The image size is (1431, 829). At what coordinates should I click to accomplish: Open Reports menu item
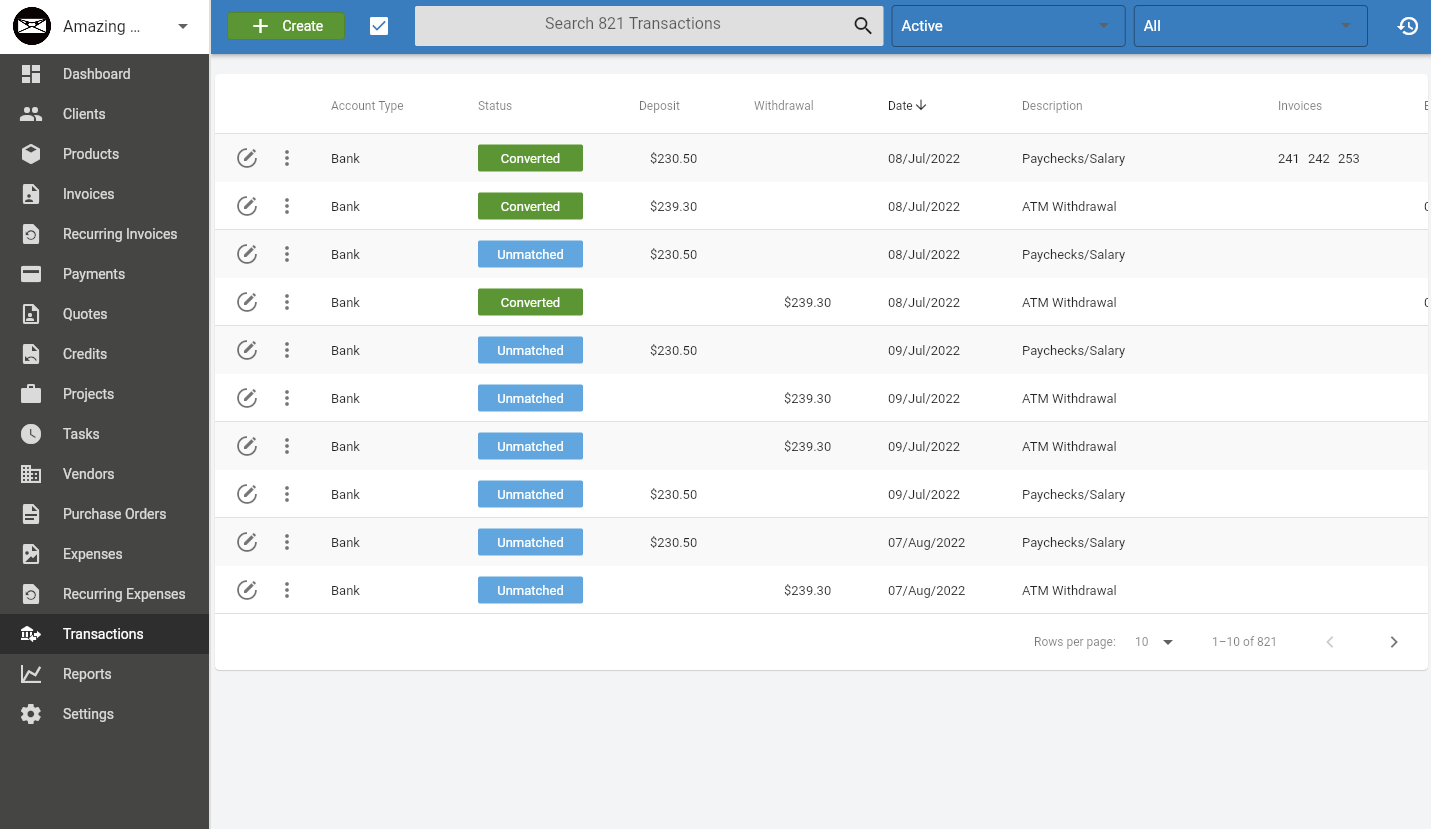[105, 674]
